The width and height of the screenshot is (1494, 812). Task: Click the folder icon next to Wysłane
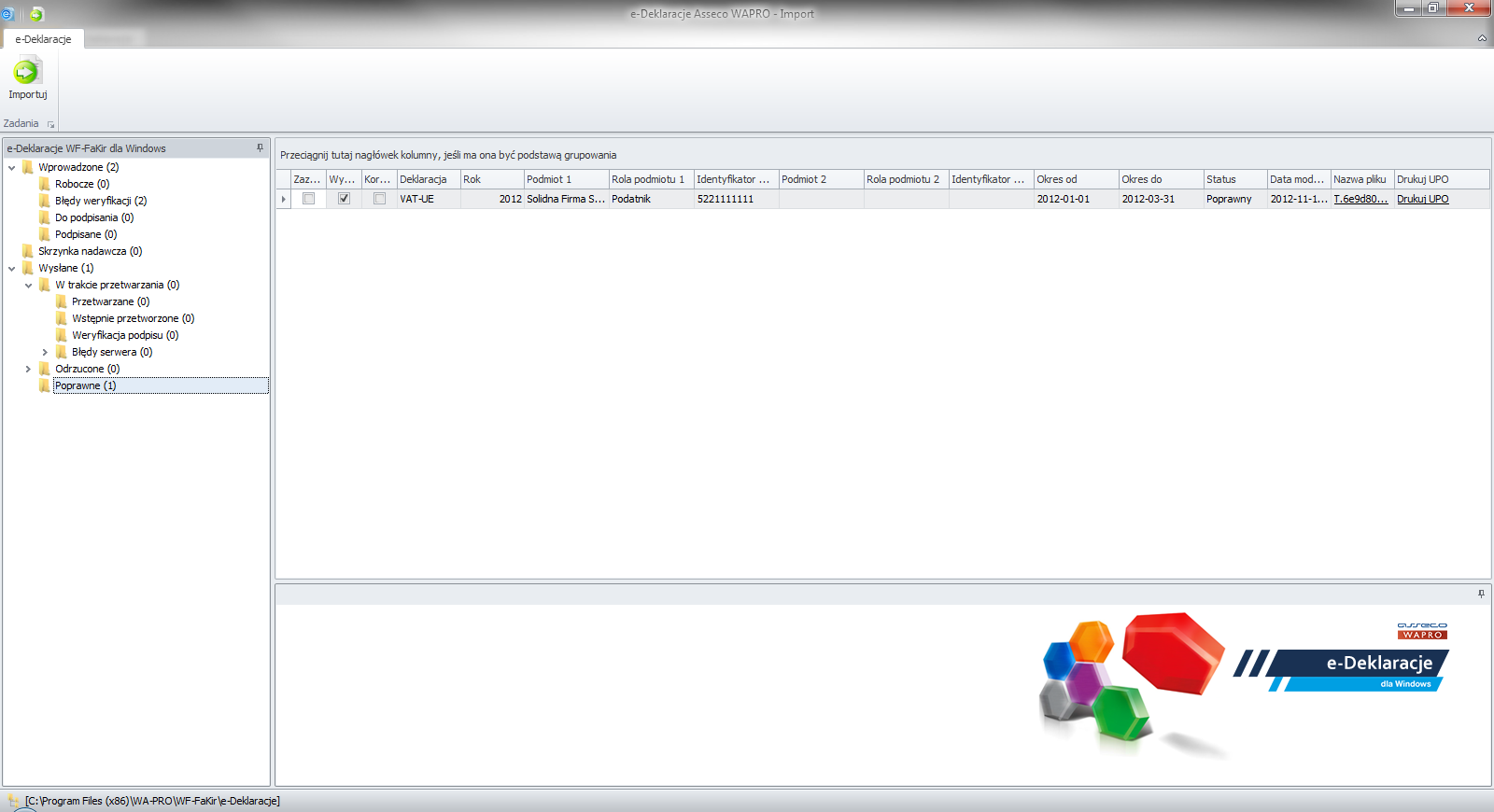[x=27, y=268]
